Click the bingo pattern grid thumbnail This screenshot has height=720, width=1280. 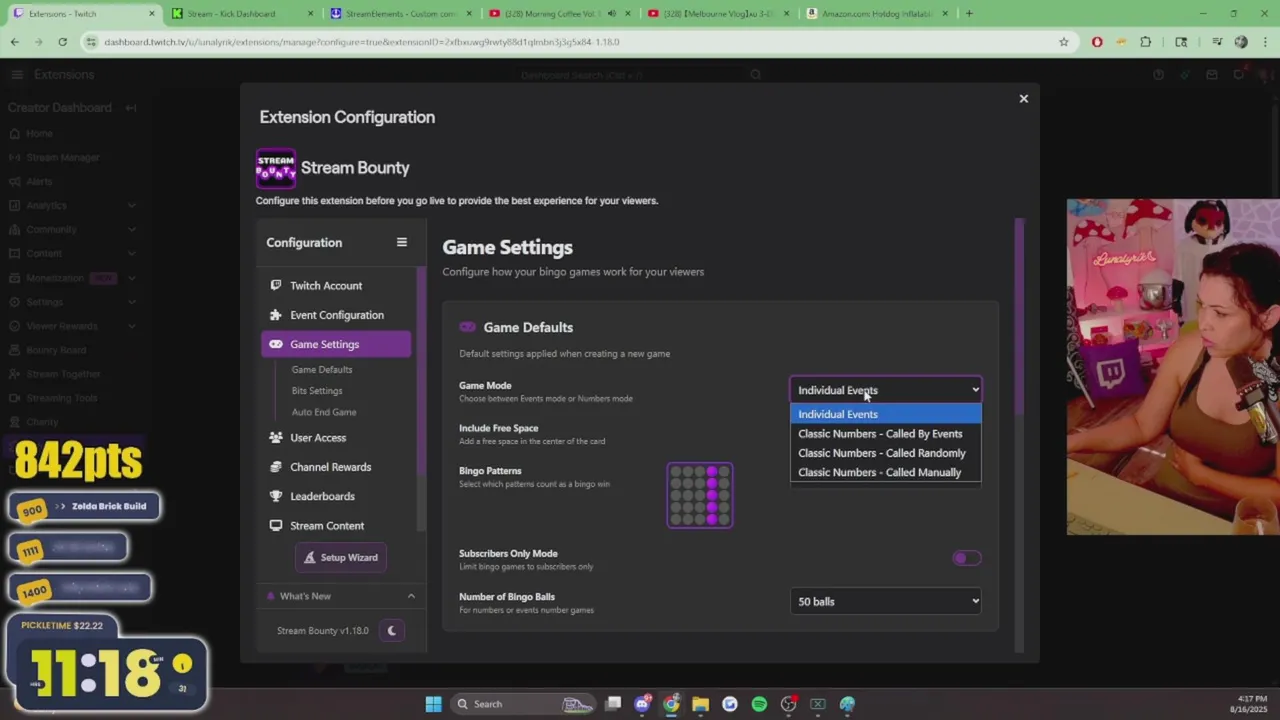pos(700,495)
